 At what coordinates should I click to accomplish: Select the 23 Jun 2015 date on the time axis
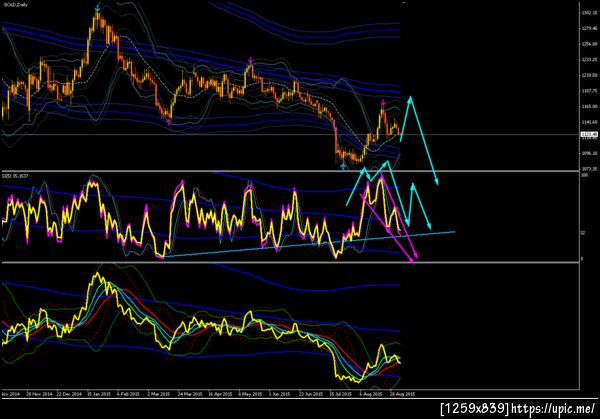[x=311, y=393]
